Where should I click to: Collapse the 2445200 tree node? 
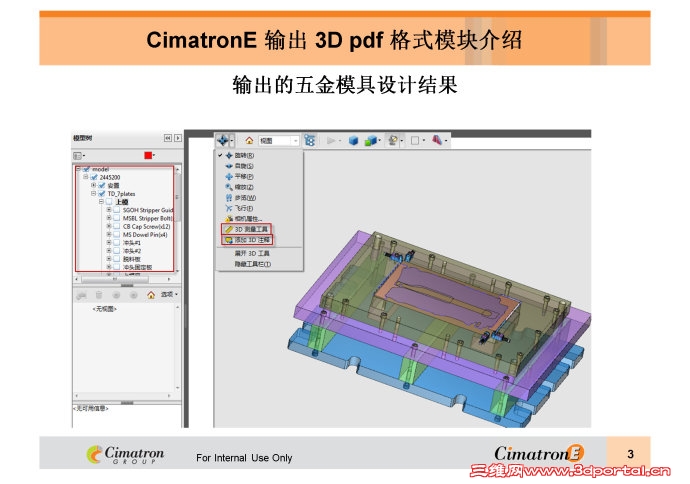pyautogui.click(x=86, y=177)
